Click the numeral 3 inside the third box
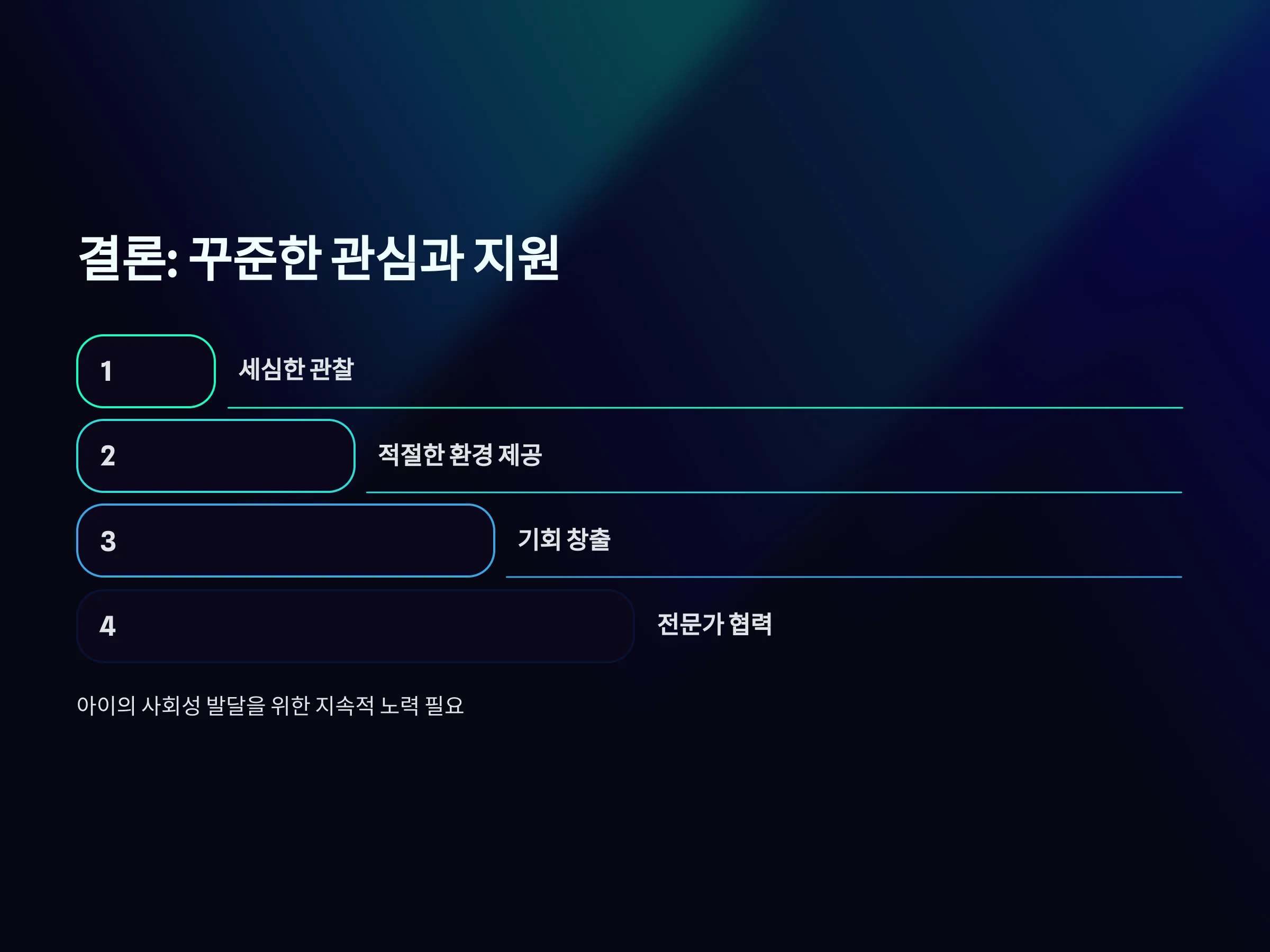Screen dimensions: 1270x952 (108, 541)
